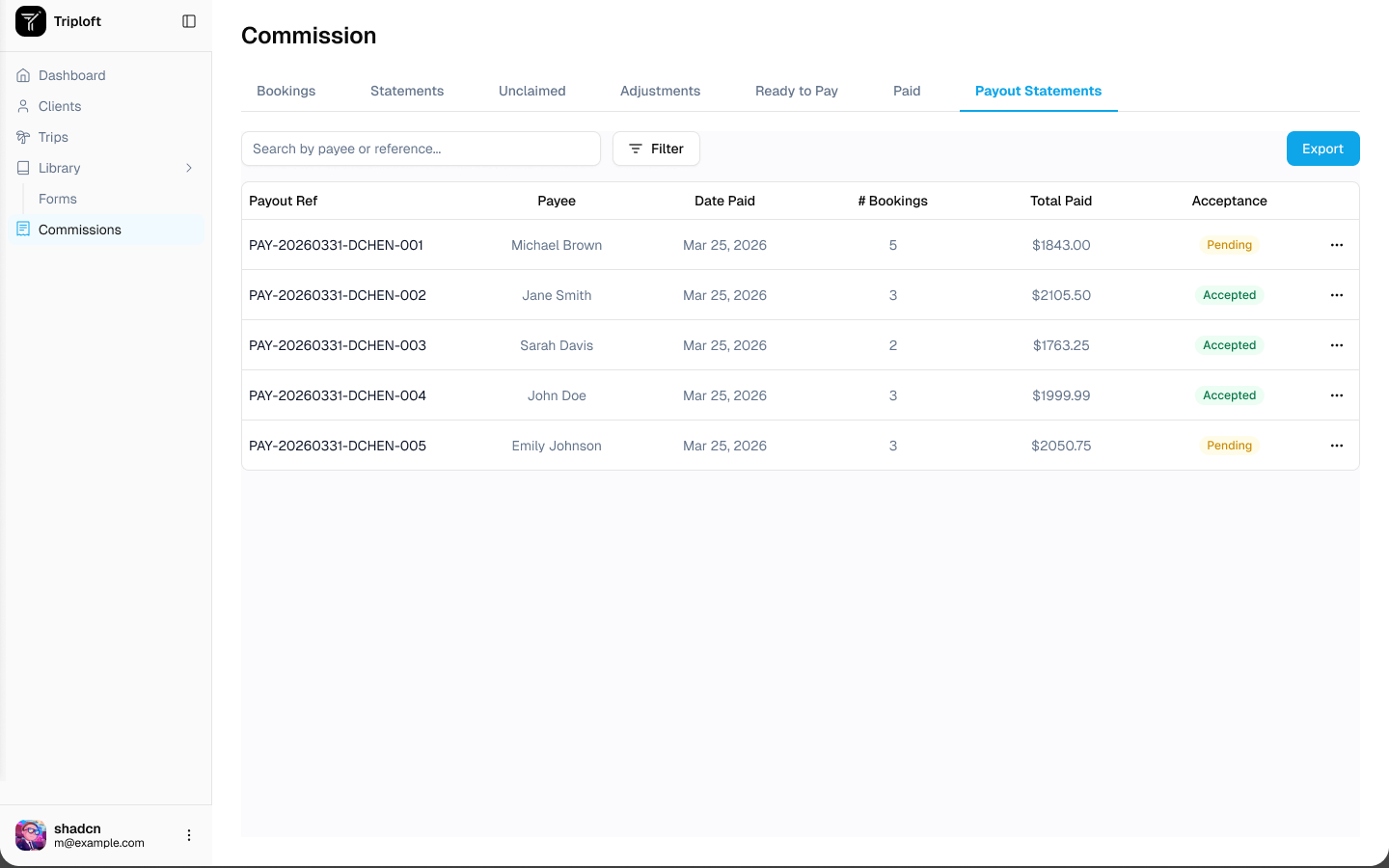1389x868 pixels.
Task: Open user menu vertical dots icon
Action: (x=189, y=835)
